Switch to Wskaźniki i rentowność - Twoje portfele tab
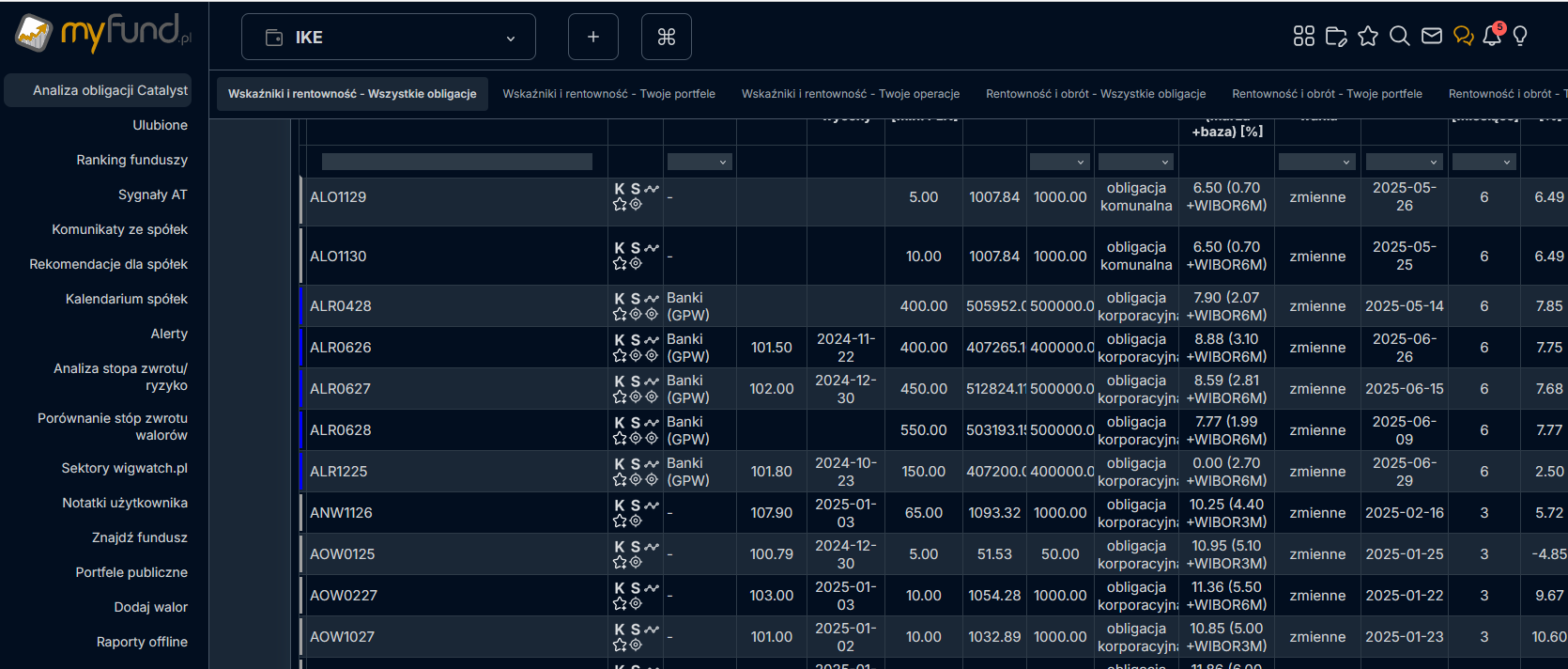The height and width of the screenshot is (669, 1568). coord(608,94)
